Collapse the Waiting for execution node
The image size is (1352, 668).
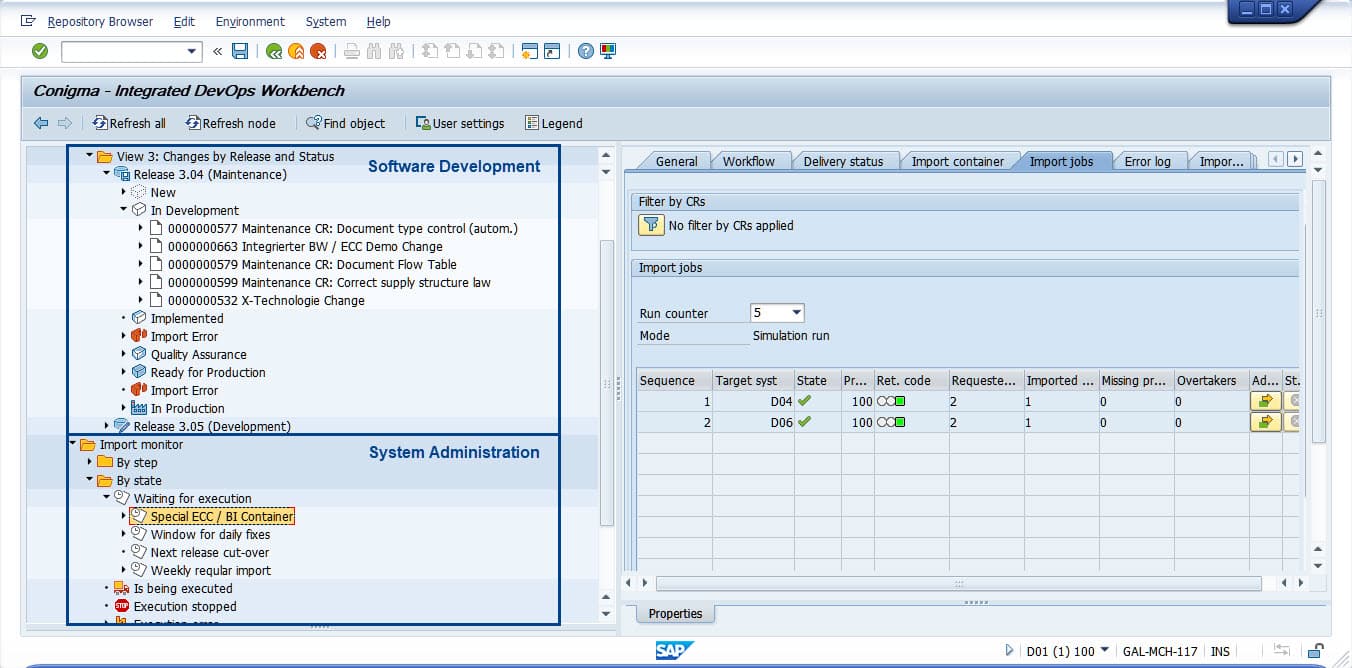[106, 498]
